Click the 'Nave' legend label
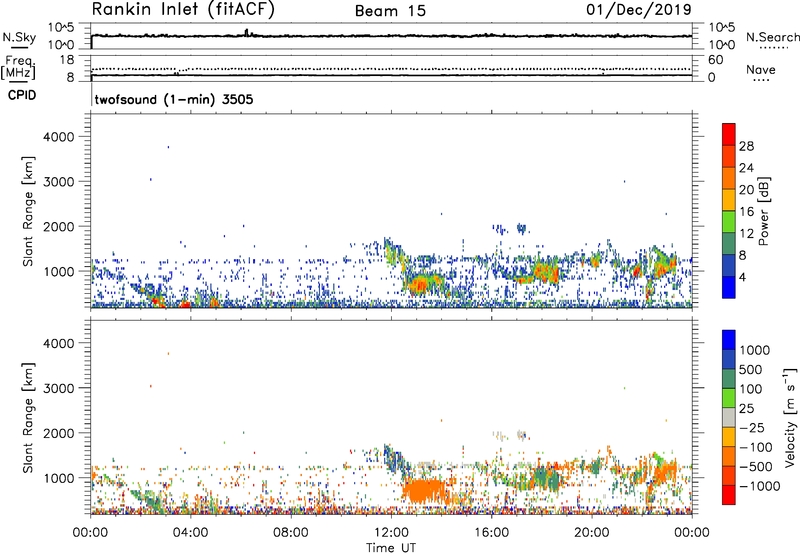The height and width of the screenshot is (554, 800). tap(761, 69)
